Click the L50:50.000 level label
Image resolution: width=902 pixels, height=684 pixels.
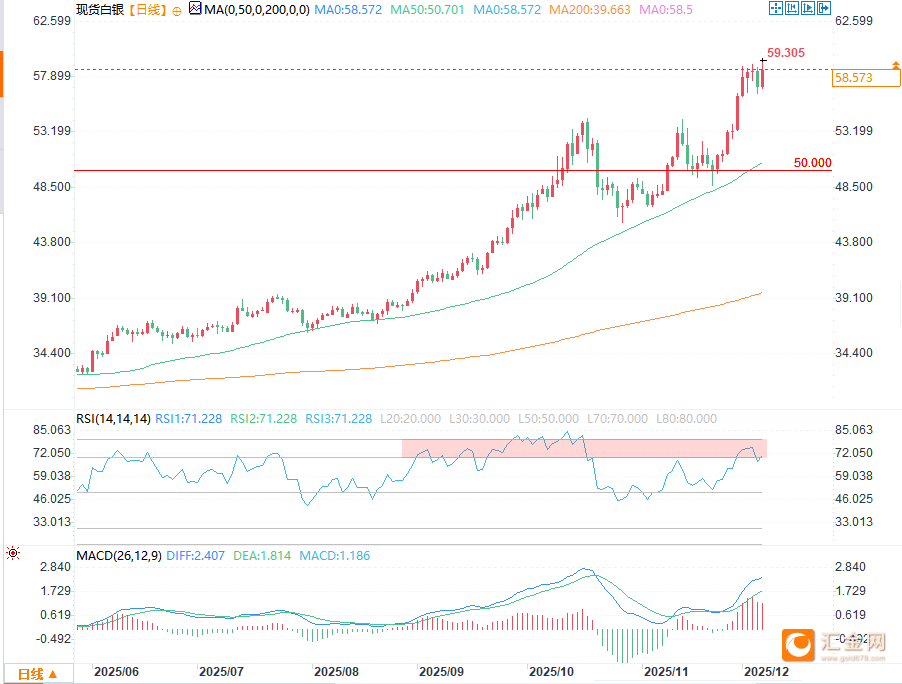(548, 419)
